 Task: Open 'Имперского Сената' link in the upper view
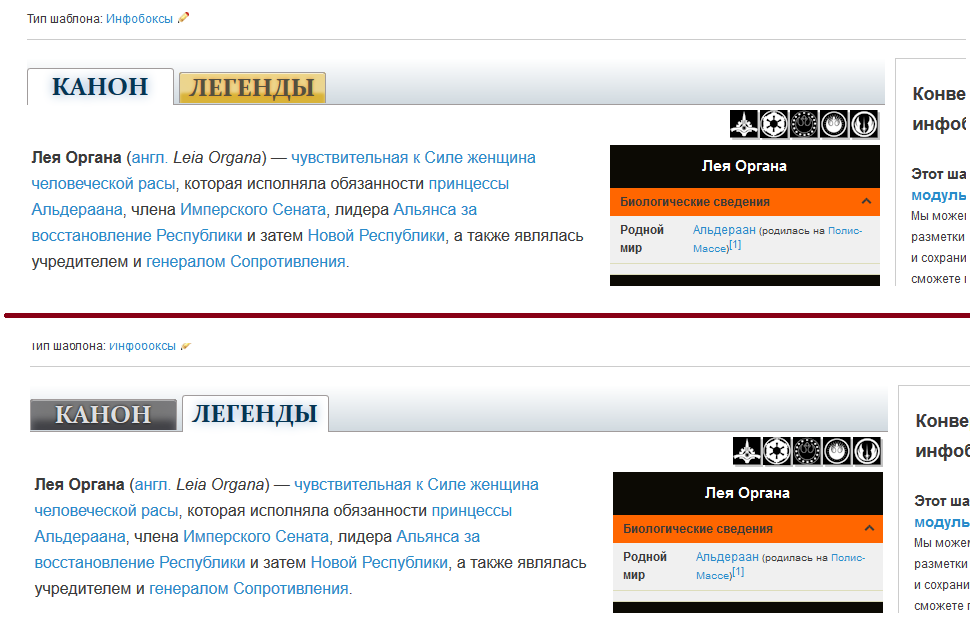pyautogui.click(x=252, y=210)
